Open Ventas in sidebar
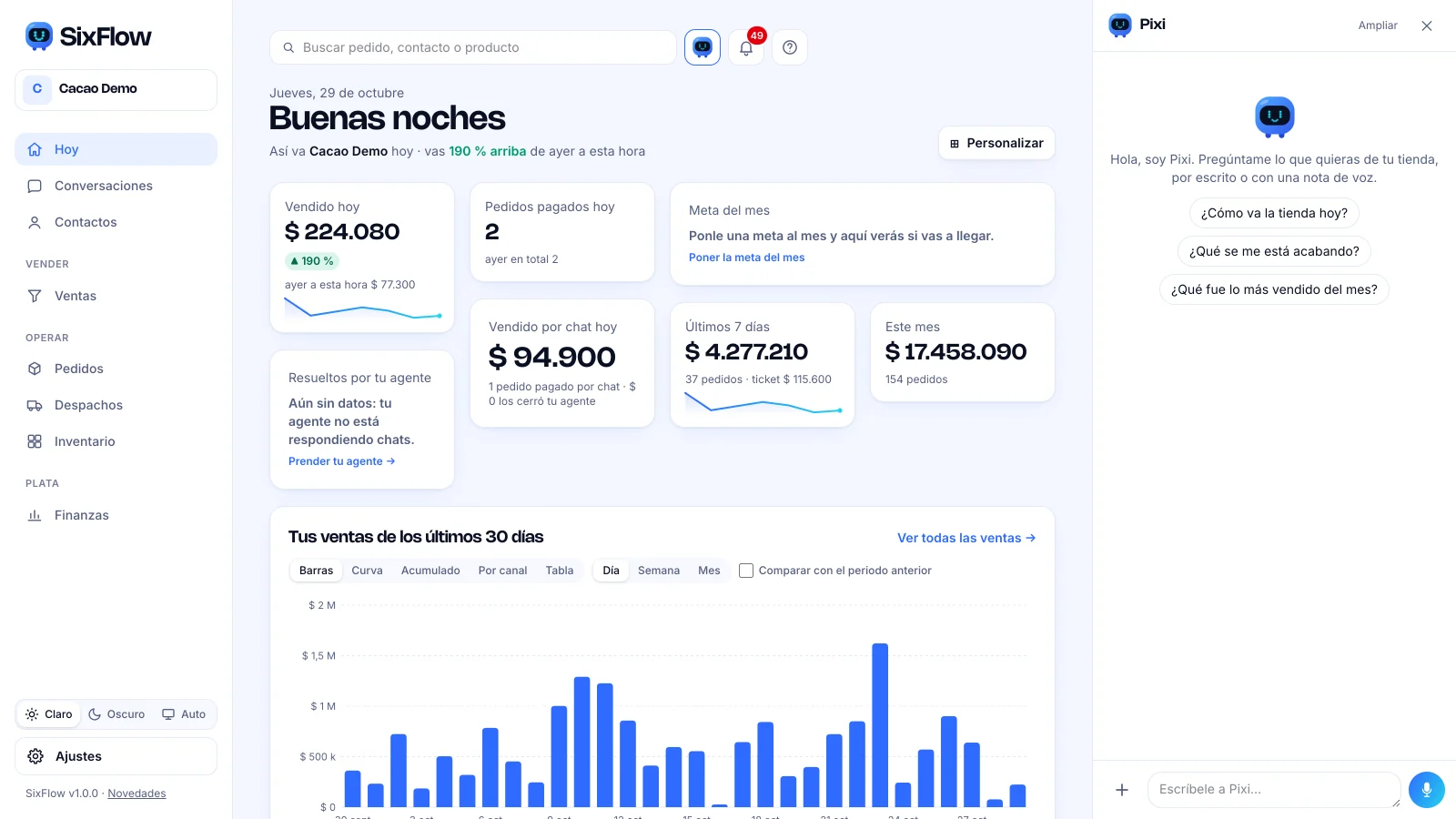Image resolution: width=1456 pixels, height=819 pixels. [x=116, y=296]
